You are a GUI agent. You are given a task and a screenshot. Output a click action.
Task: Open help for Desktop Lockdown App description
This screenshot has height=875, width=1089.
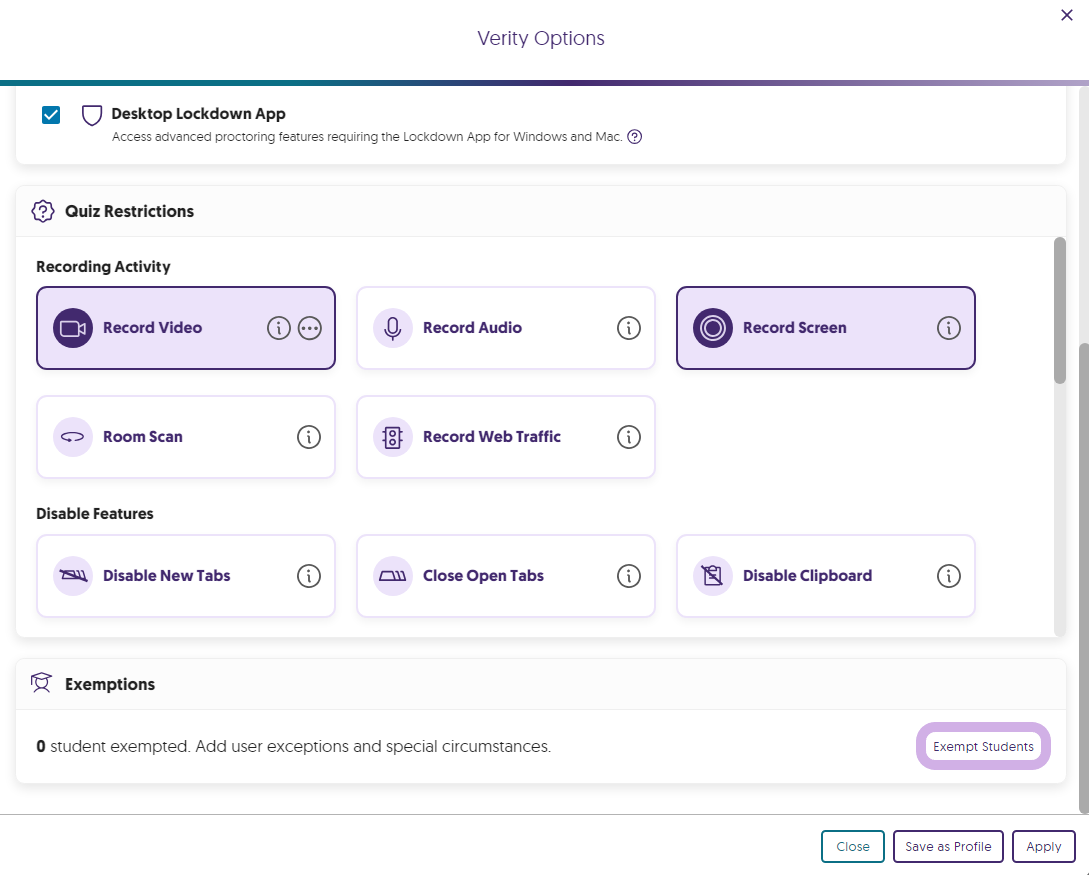[x=634, y=137]
